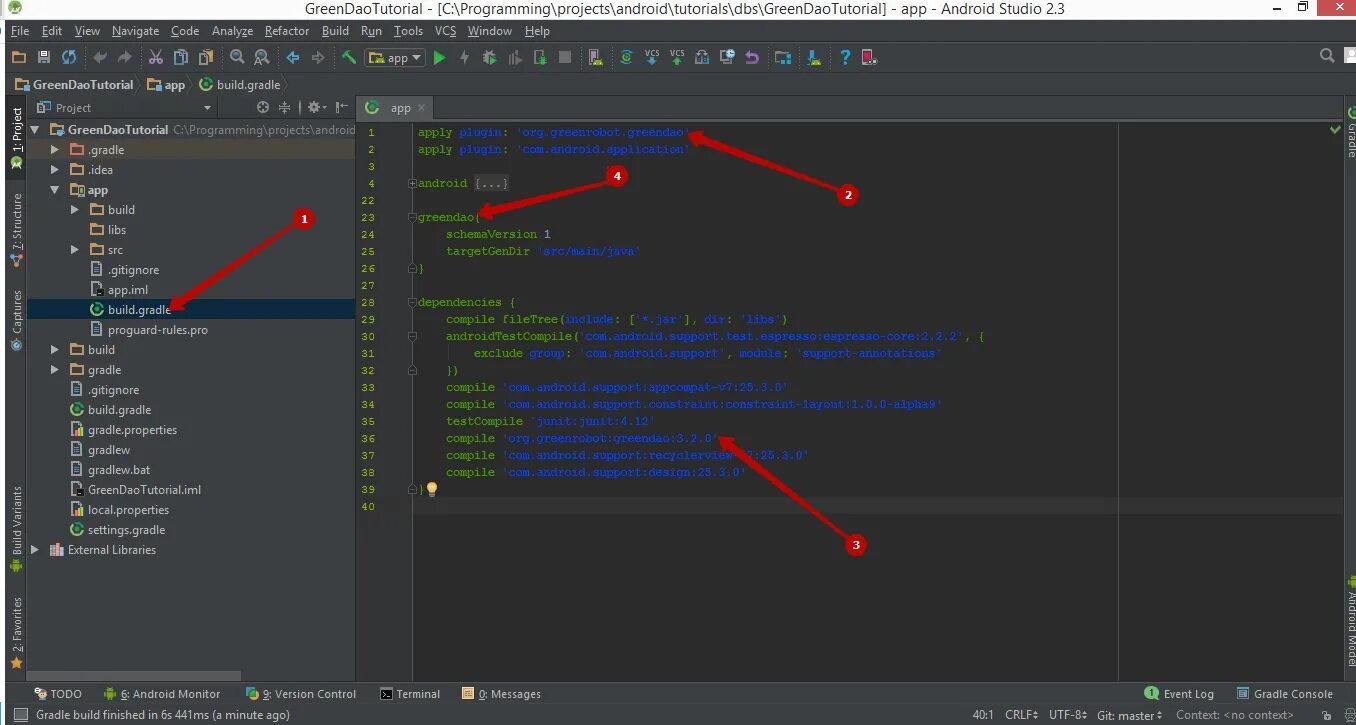The width and height of the screenshot is (1356, 725).
Task: Open the Build menu
Action: (x=335, y=31)
